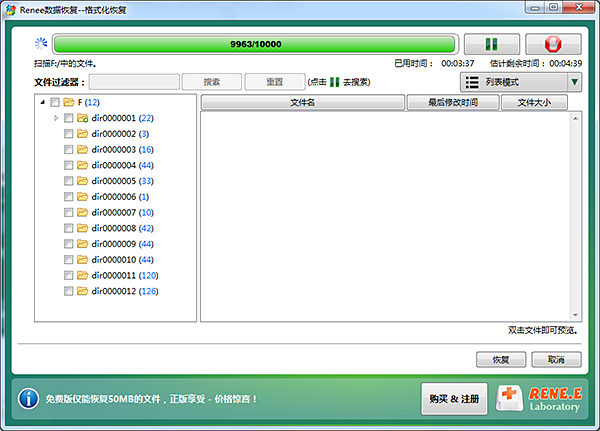
Task: Check the dir0000011 checkbox
Action: point(68,275)
